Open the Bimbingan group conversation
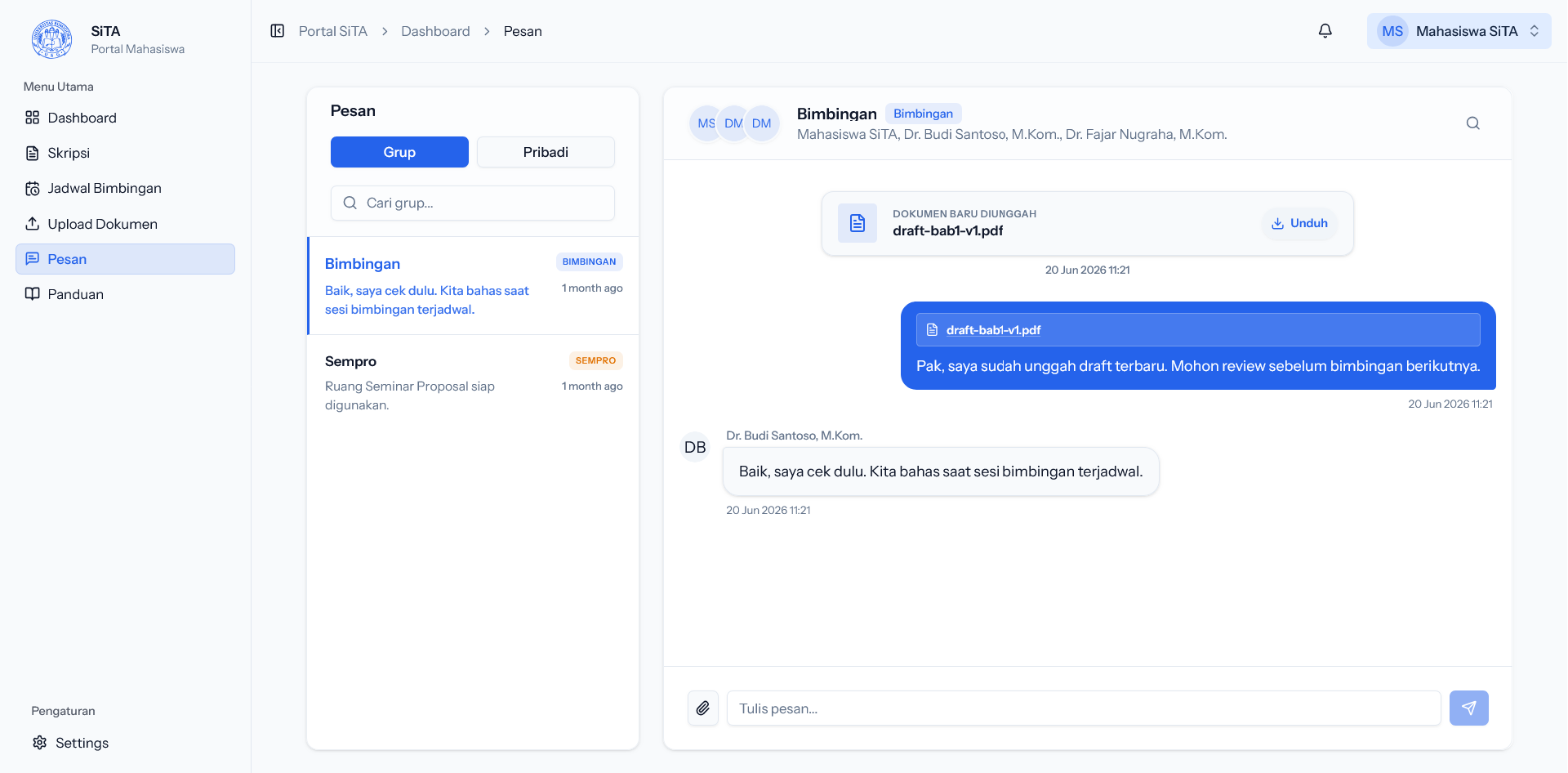The image size is (1568, 773). tap(474, 286)
